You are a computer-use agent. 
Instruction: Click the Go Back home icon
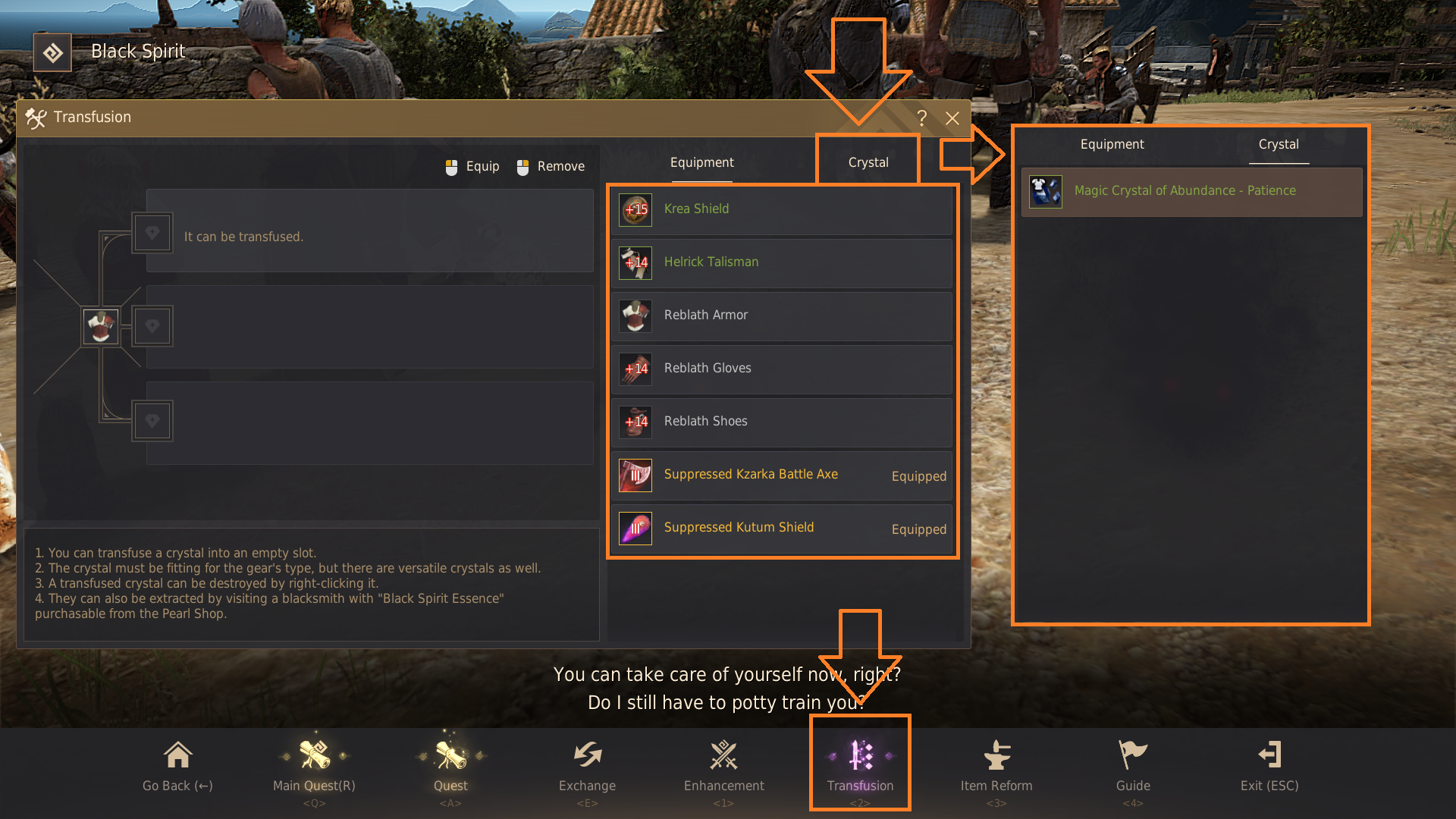tap(177, 755)
